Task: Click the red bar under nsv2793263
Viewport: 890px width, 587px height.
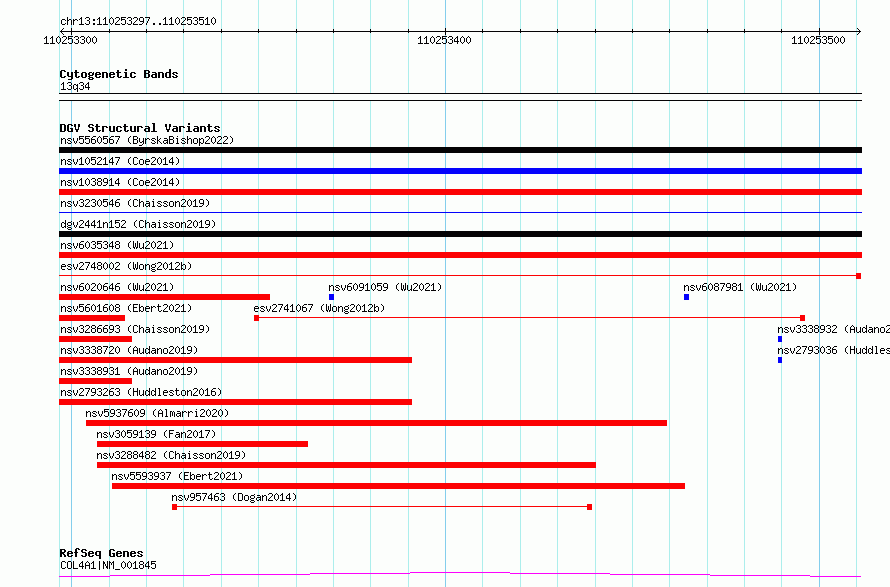Action: [236, 402]
